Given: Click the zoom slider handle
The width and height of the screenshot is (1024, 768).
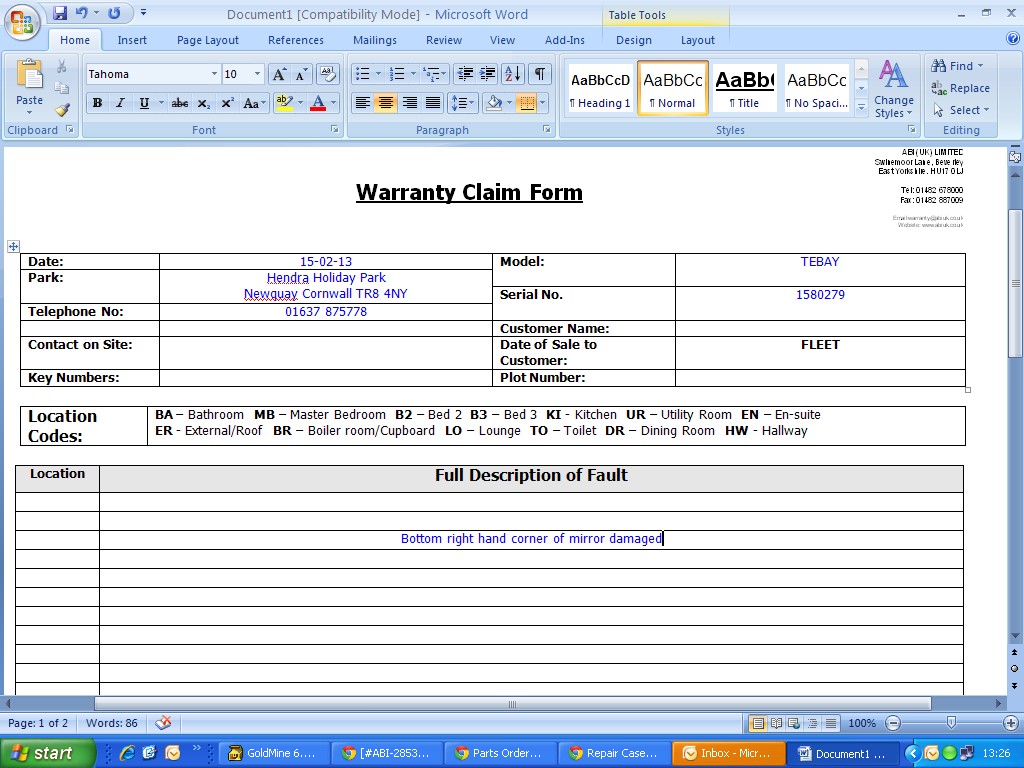Looking at the screenshot, I should pos(951,723).
